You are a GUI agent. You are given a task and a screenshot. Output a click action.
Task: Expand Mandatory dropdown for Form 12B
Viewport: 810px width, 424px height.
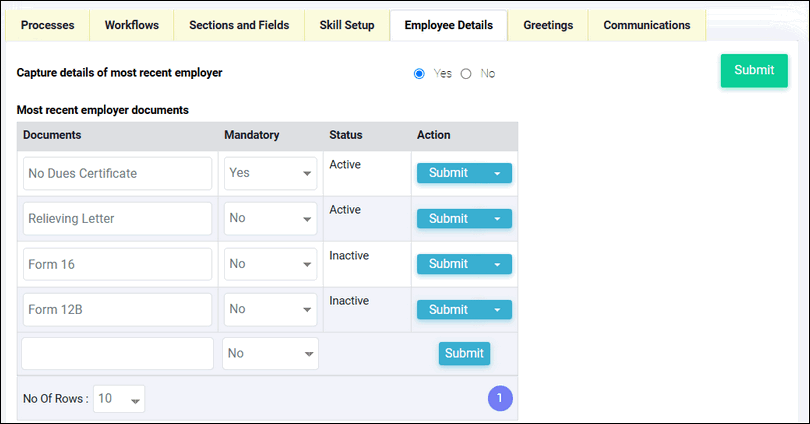coord(270,309)
